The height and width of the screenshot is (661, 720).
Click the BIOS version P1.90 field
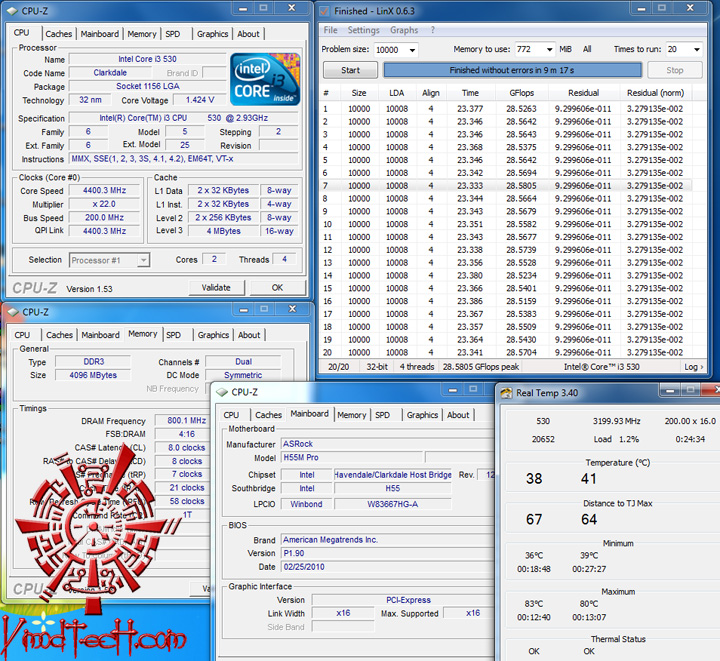[386, 554]
